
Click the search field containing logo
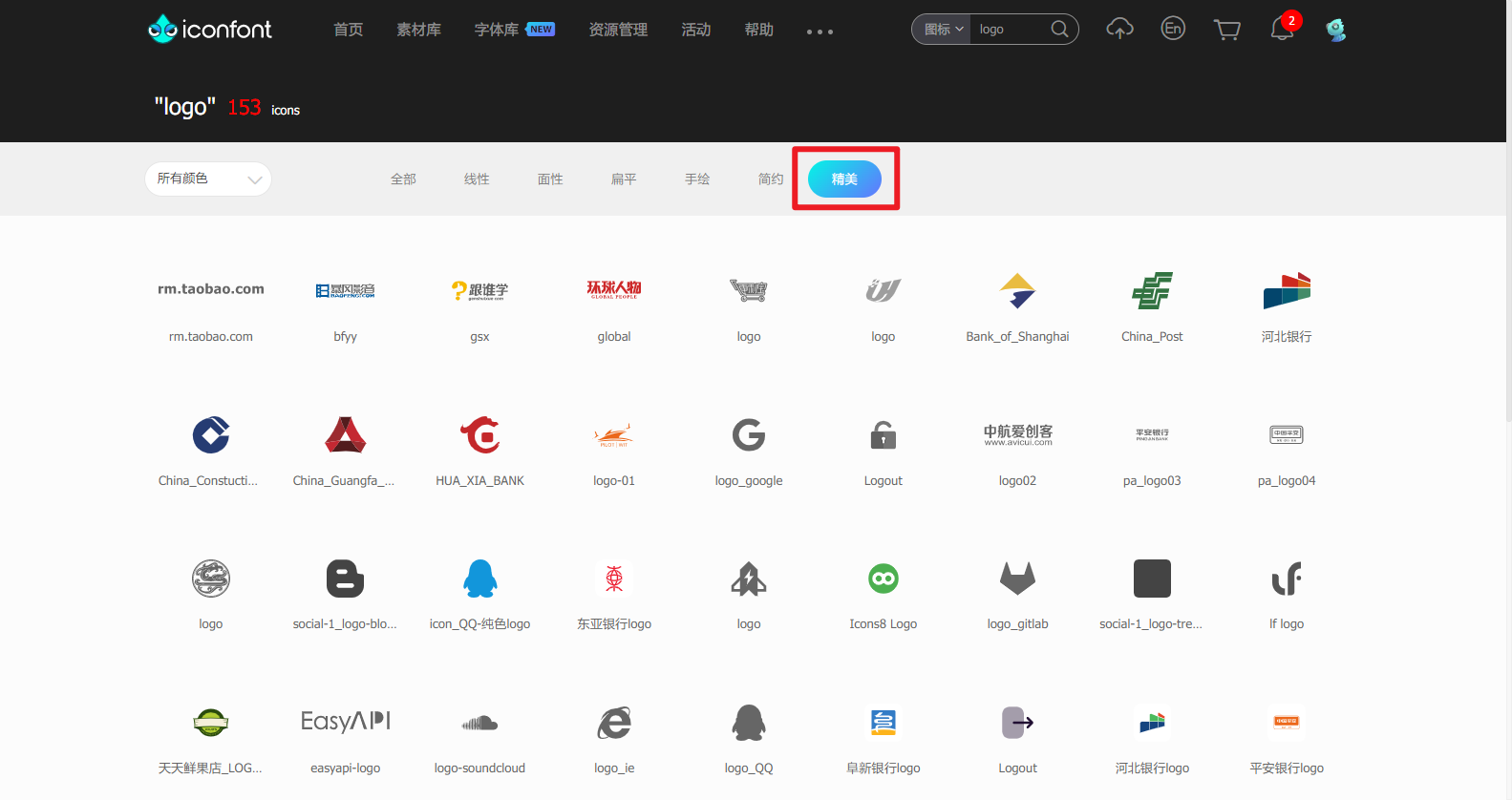(1010, 30)
